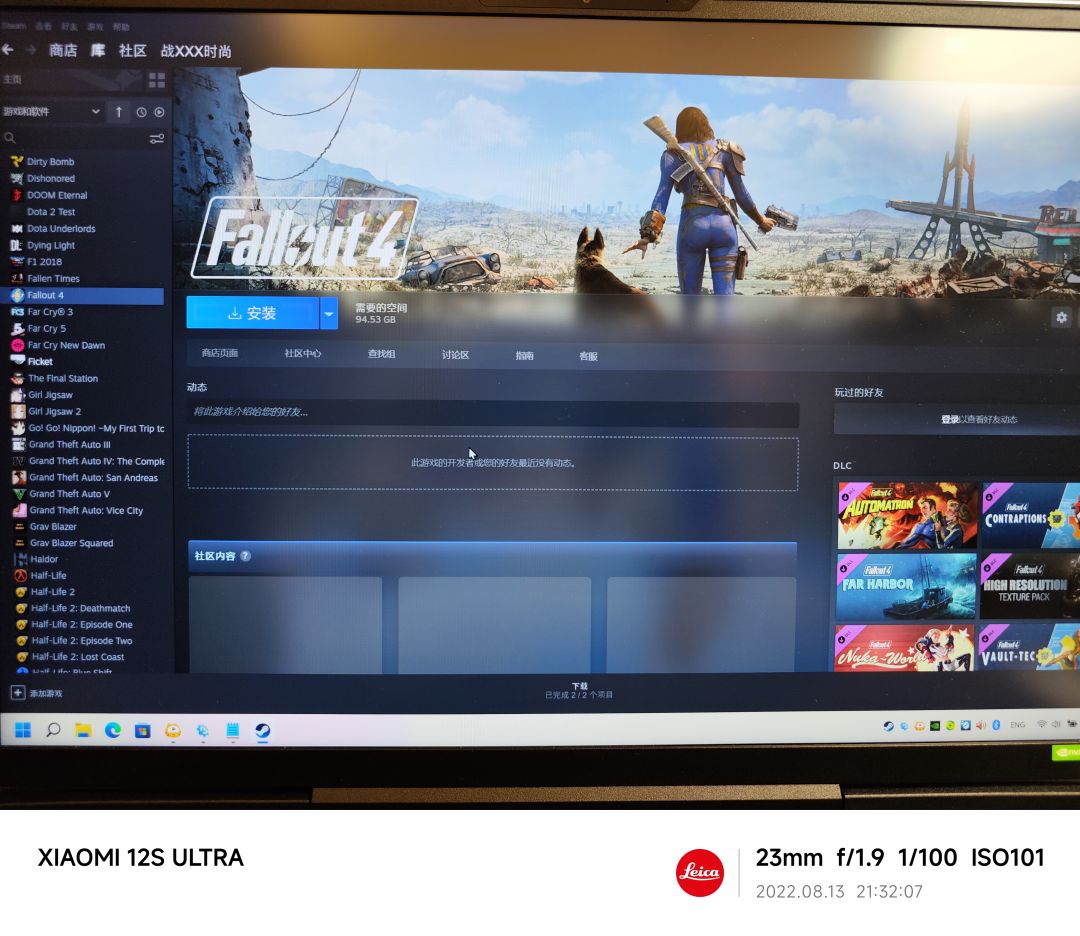
Task: Click the Half-Life lambda game icon
Action: [21, 575]
